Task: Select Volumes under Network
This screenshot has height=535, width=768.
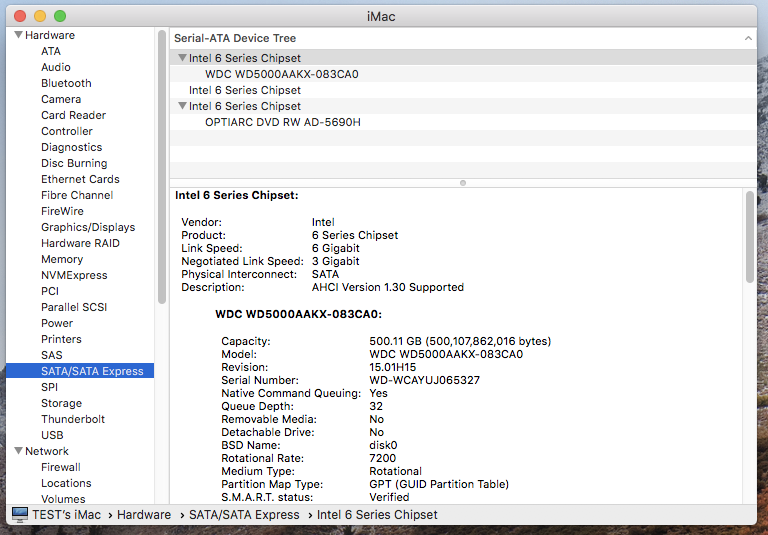Action: [x=63, y=499]
